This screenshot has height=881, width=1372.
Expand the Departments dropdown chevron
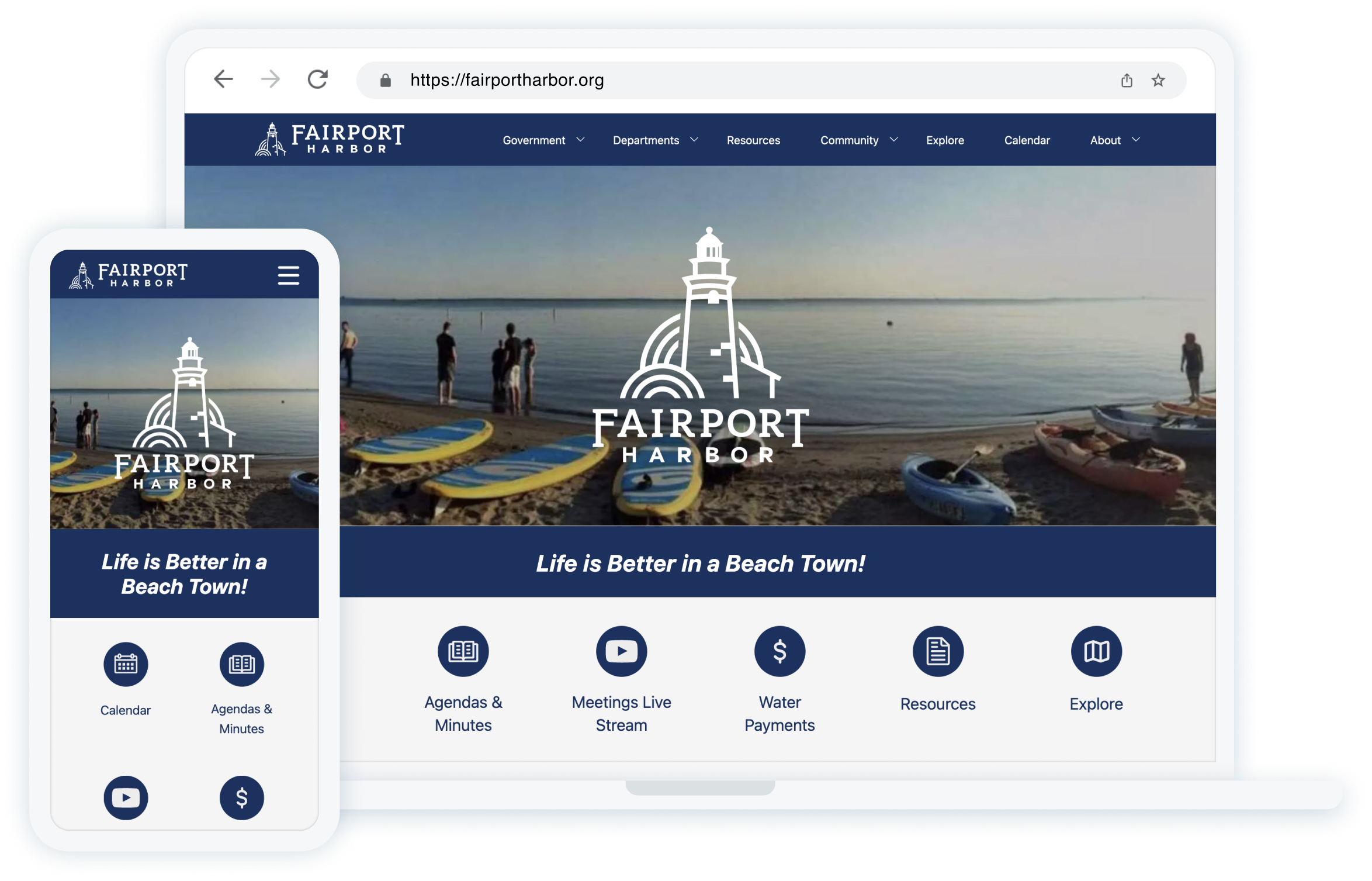coord(694,140)
